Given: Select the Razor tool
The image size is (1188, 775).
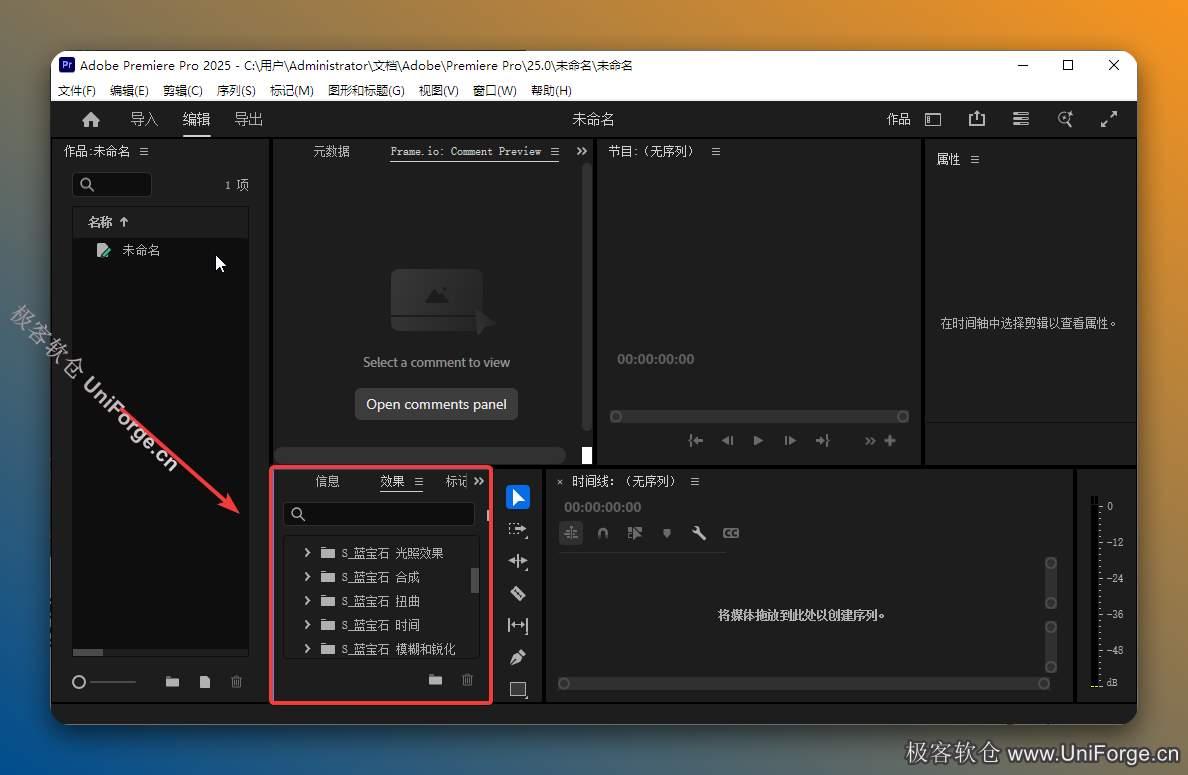Looking at the screenshot, I should [x=517, y=593].
